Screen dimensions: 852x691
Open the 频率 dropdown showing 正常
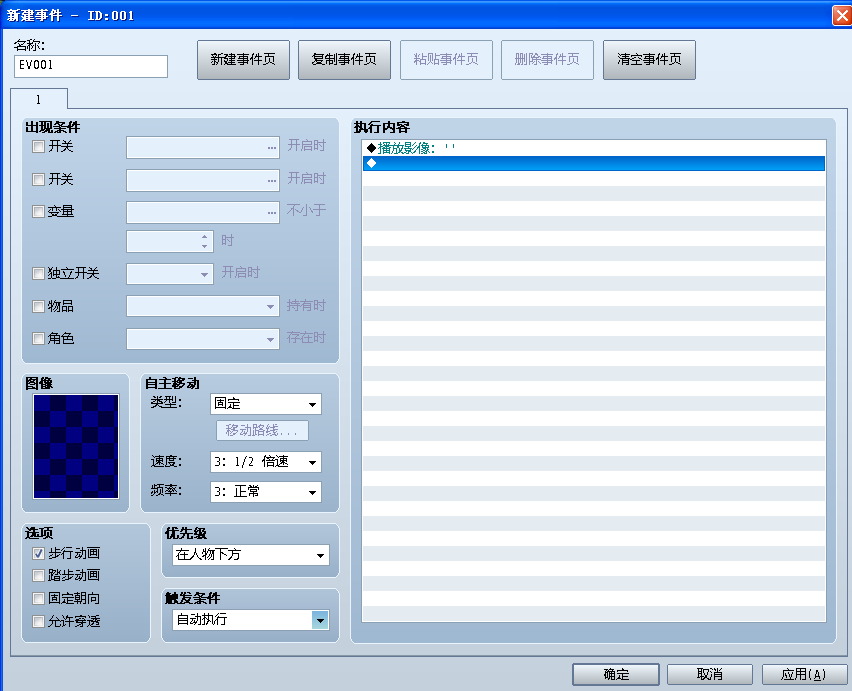click(x=266, y=492)
